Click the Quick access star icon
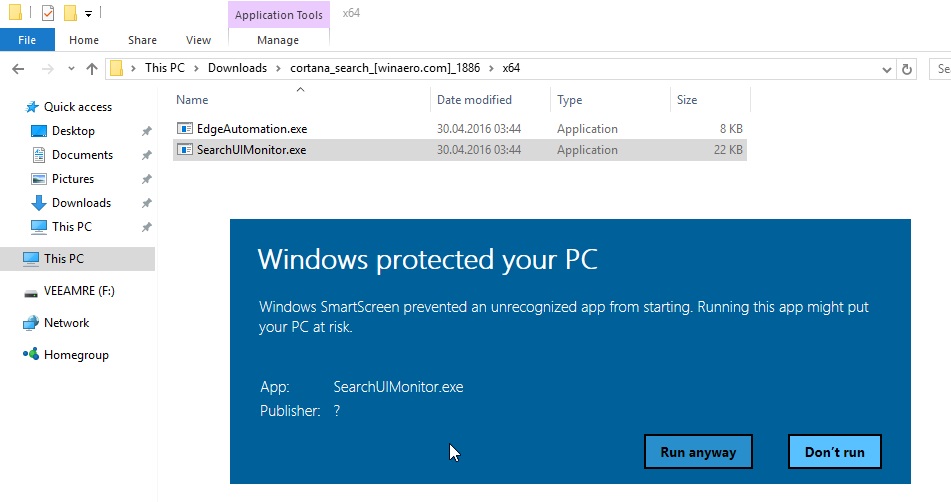Screen dimensions: 951x502 32,107
